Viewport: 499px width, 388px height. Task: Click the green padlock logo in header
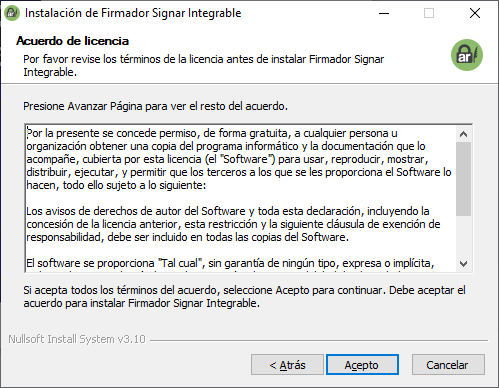pos(467,55)
